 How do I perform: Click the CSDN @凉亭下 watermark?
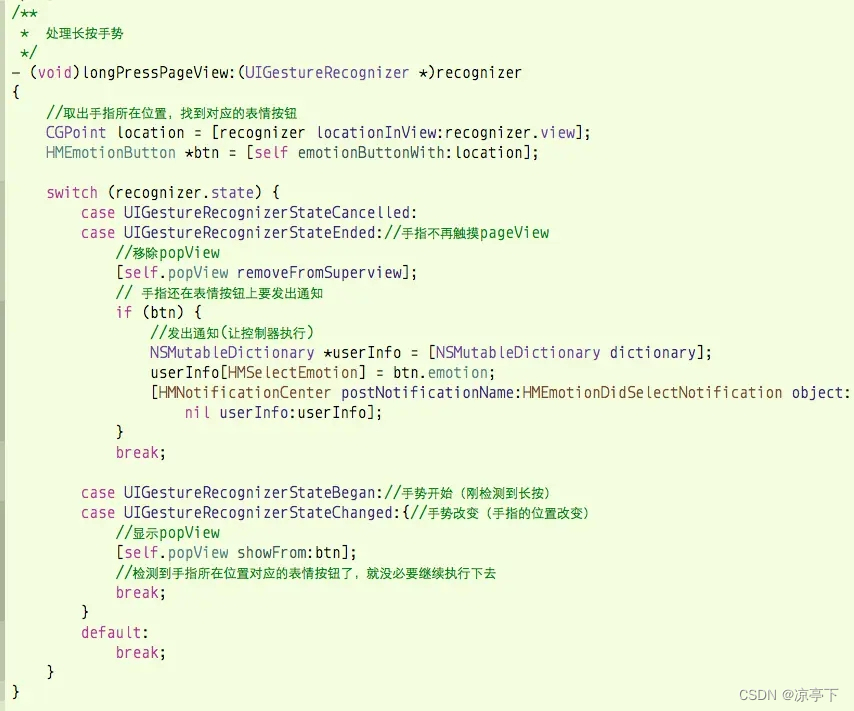click(788, 695)
